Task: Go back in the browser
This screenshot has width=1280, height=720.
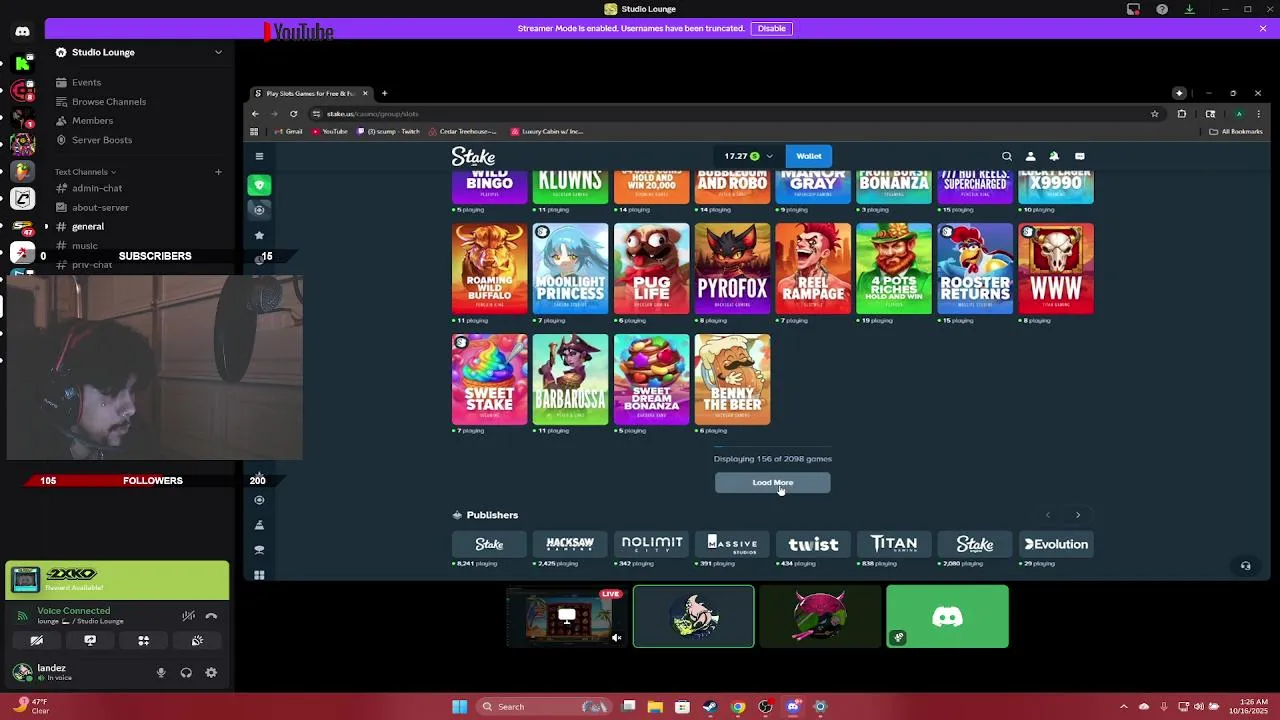Action: (x=255, y=114)
